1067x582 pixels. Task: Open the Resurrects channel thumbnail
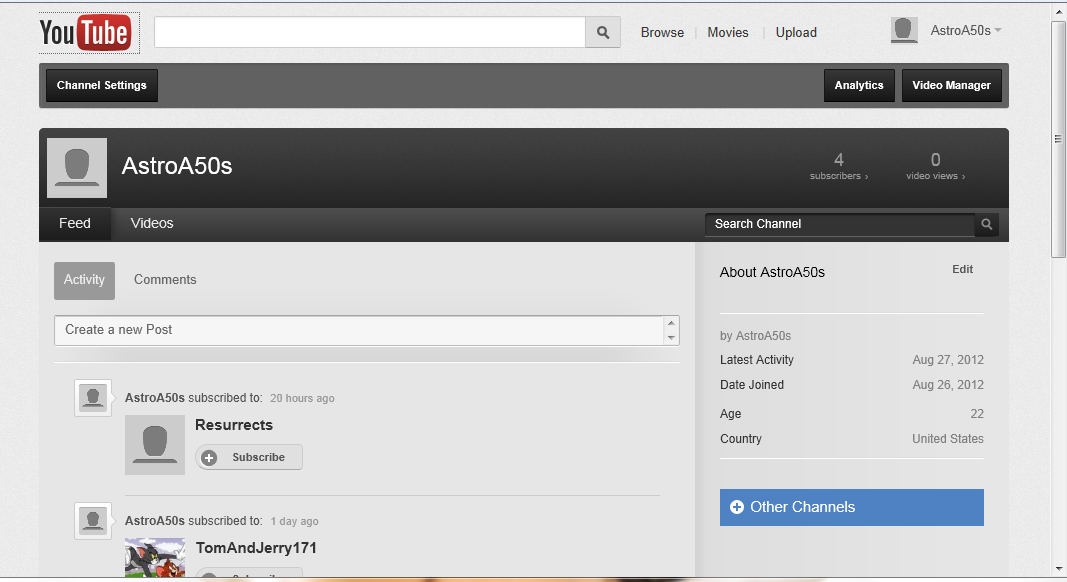[155, 445]
